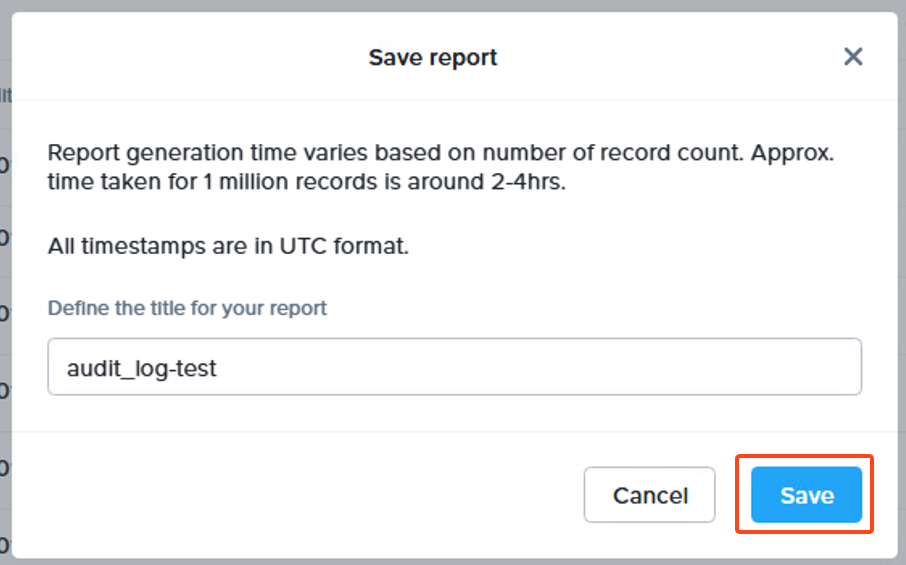The width and height of the screenshot is (906, 565).
Task: Click the Save button
Action: (x=806, y=495)
